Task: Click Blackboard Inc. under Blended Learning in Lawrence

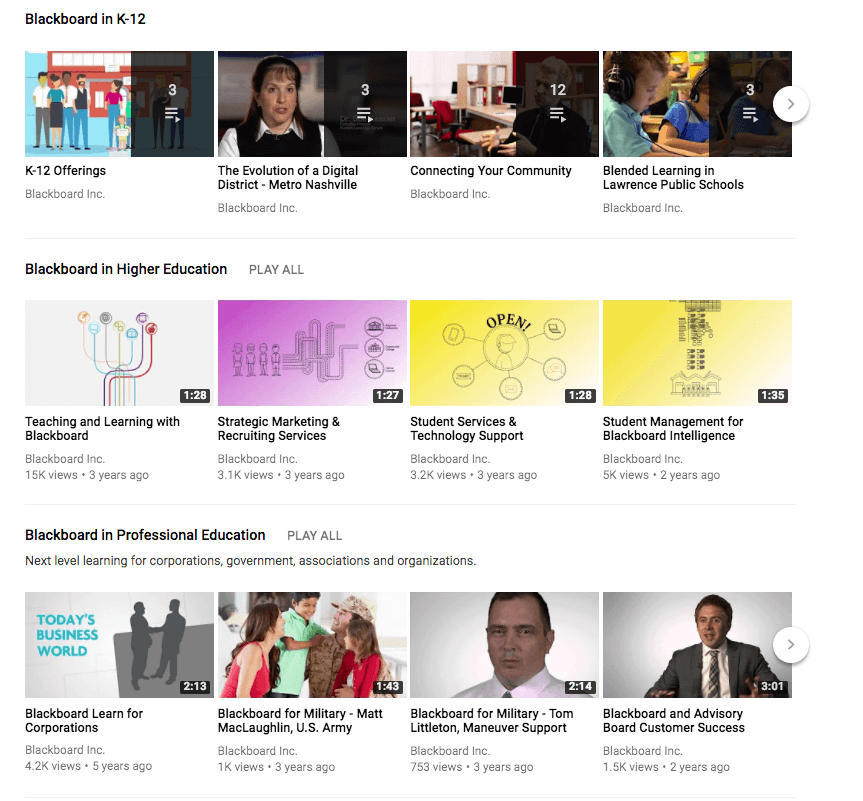Action: 643,208
